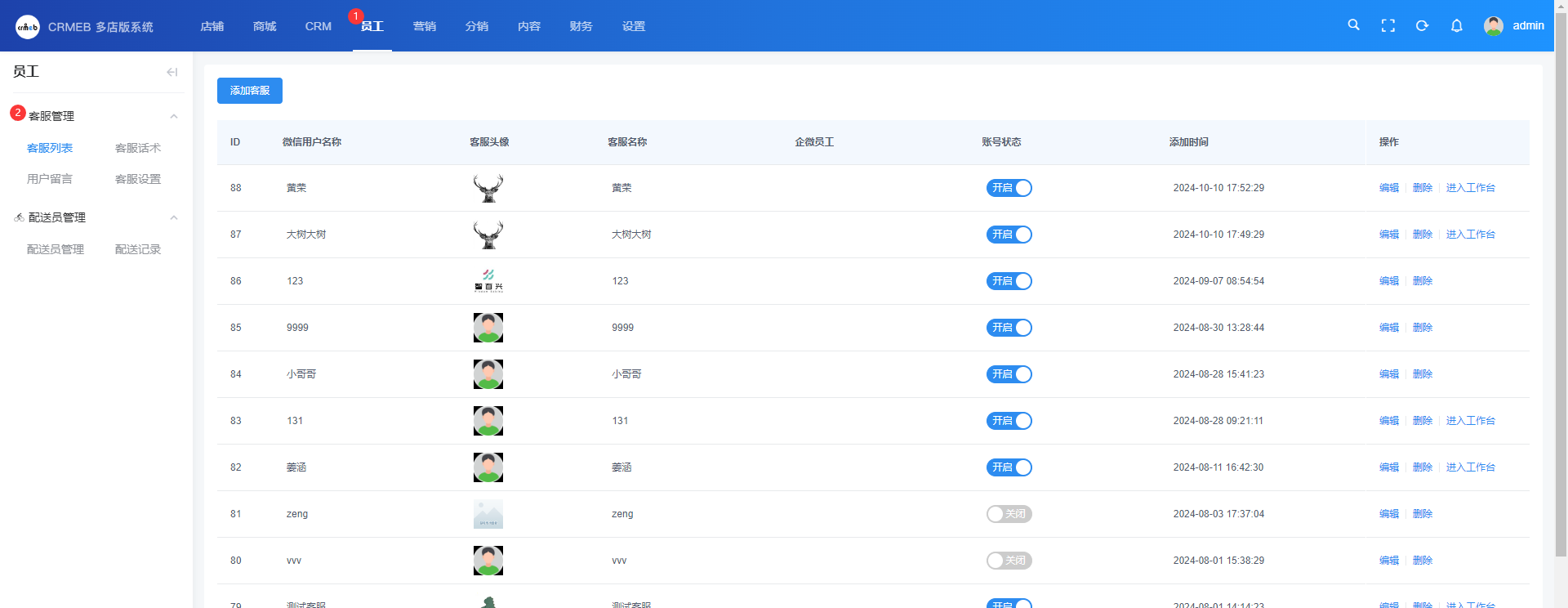The height and width of the screenshot is (608, 1568).
Task: Collapse sidebar using the fold icon
Action: (x=171, y=72)
